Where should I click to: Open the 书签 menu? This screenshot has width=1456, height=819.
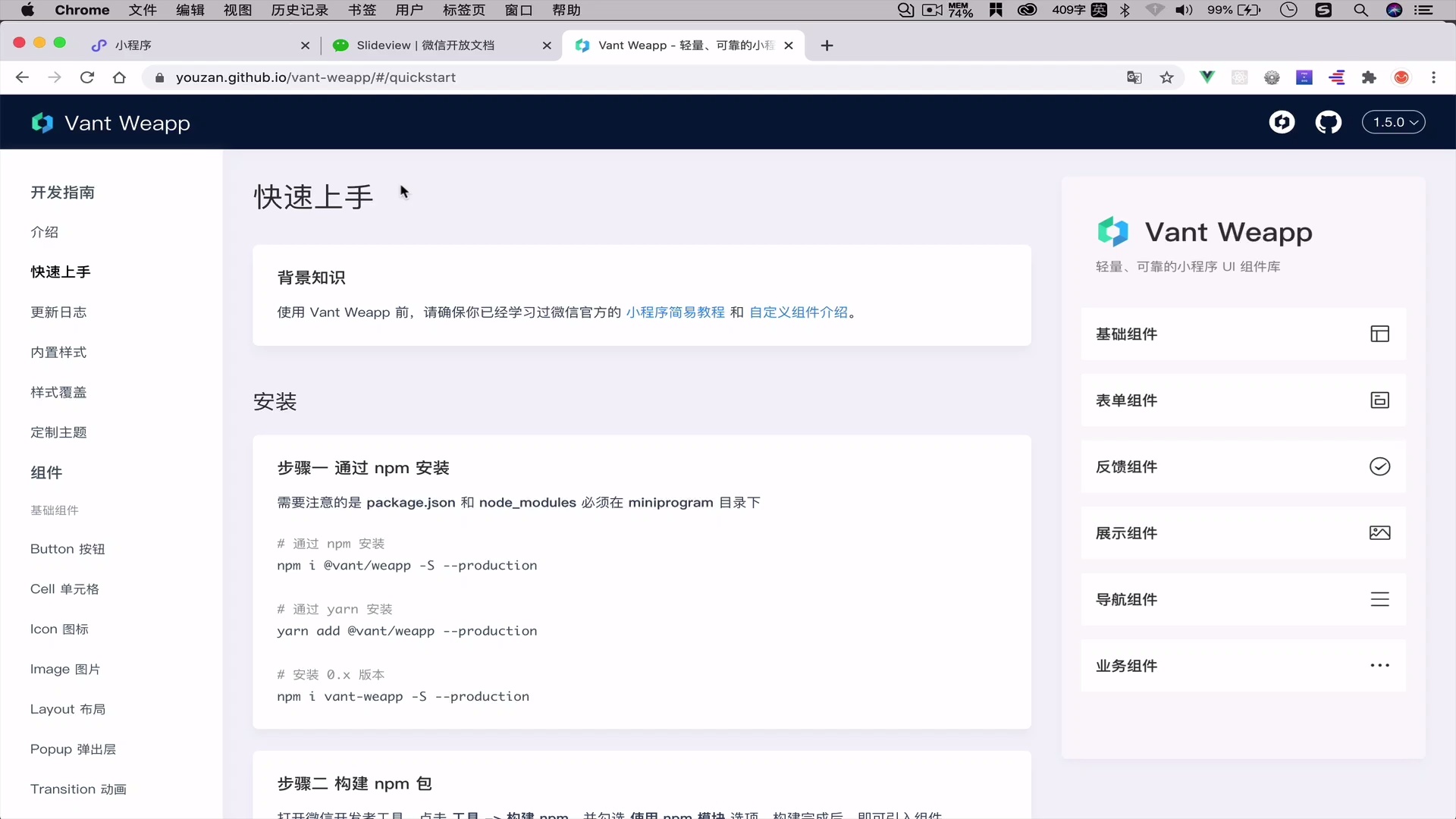tap(362, 10)
